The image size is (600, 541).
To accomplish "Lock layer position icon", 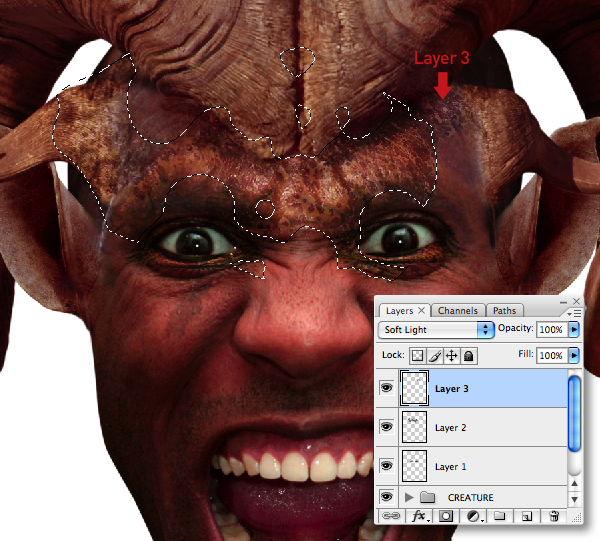I will pyautogui.click(x=452, y=356).
